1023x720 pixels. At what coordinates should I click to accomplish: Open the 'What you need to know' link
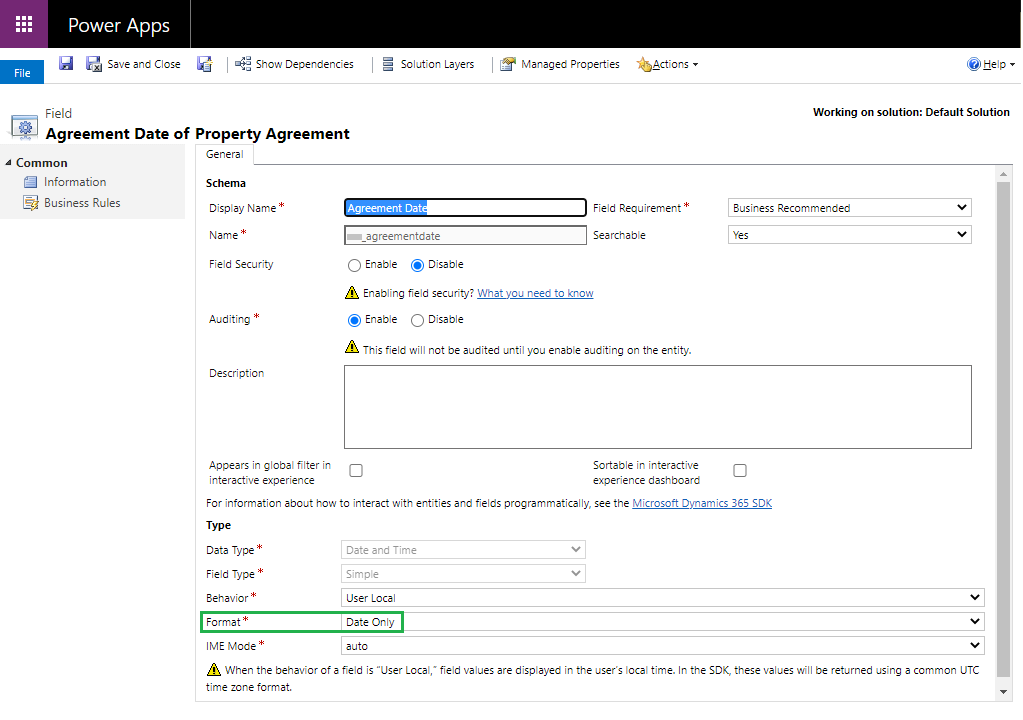tap(535, 293)
